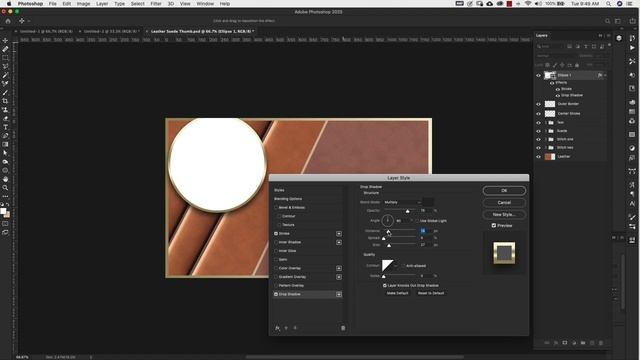Hide the Drop Shadow effect on Ellipse 1

click(558, 96)
